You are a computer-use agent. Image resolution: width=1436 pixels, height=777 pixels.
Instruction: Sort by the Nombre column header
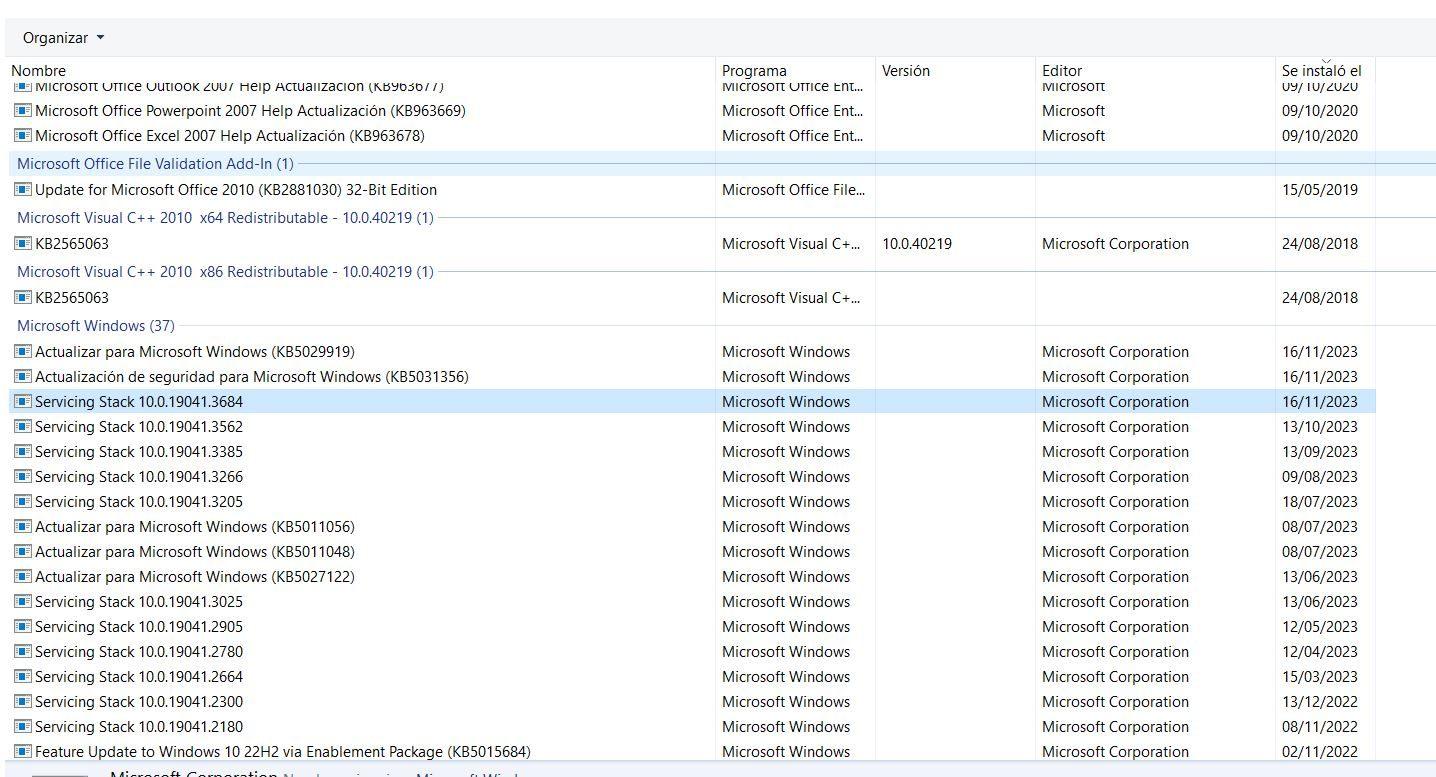(40, 70)
